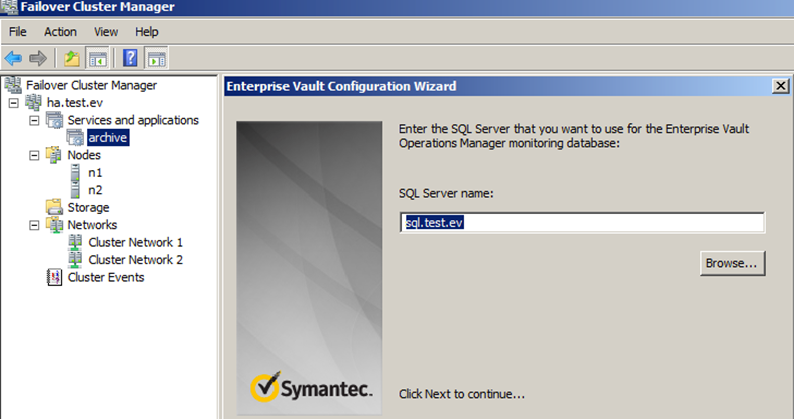The image size is (794, 419).
Task: Click the blue Back arrow in toolbar
Action: 13,59
